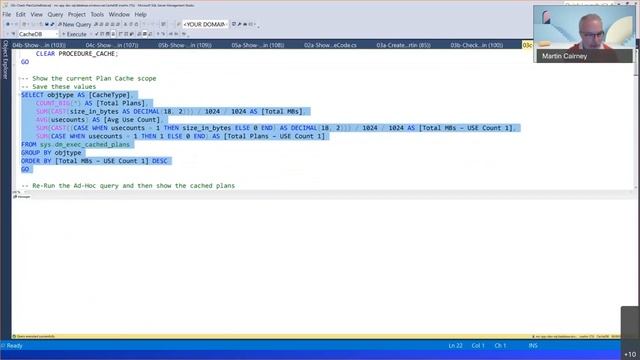This screenshot has width=640, height=360.
Task: Switch to the 02a-Show...eCode.cs tab
Action: [x=330, y=45]
